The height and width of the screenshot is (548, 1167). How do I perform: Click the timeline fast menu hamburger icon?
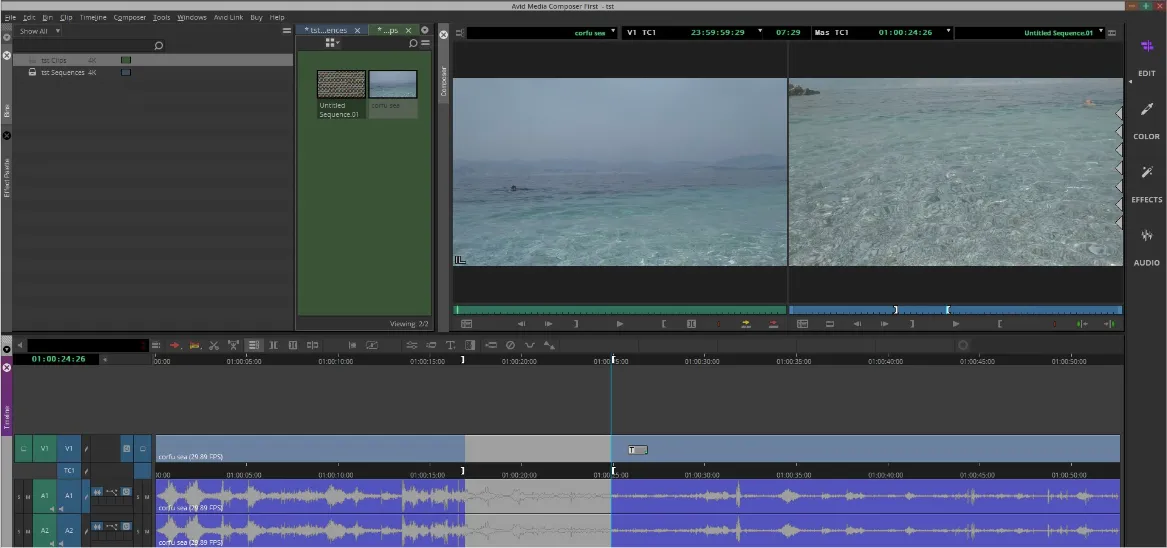(156, 345)
